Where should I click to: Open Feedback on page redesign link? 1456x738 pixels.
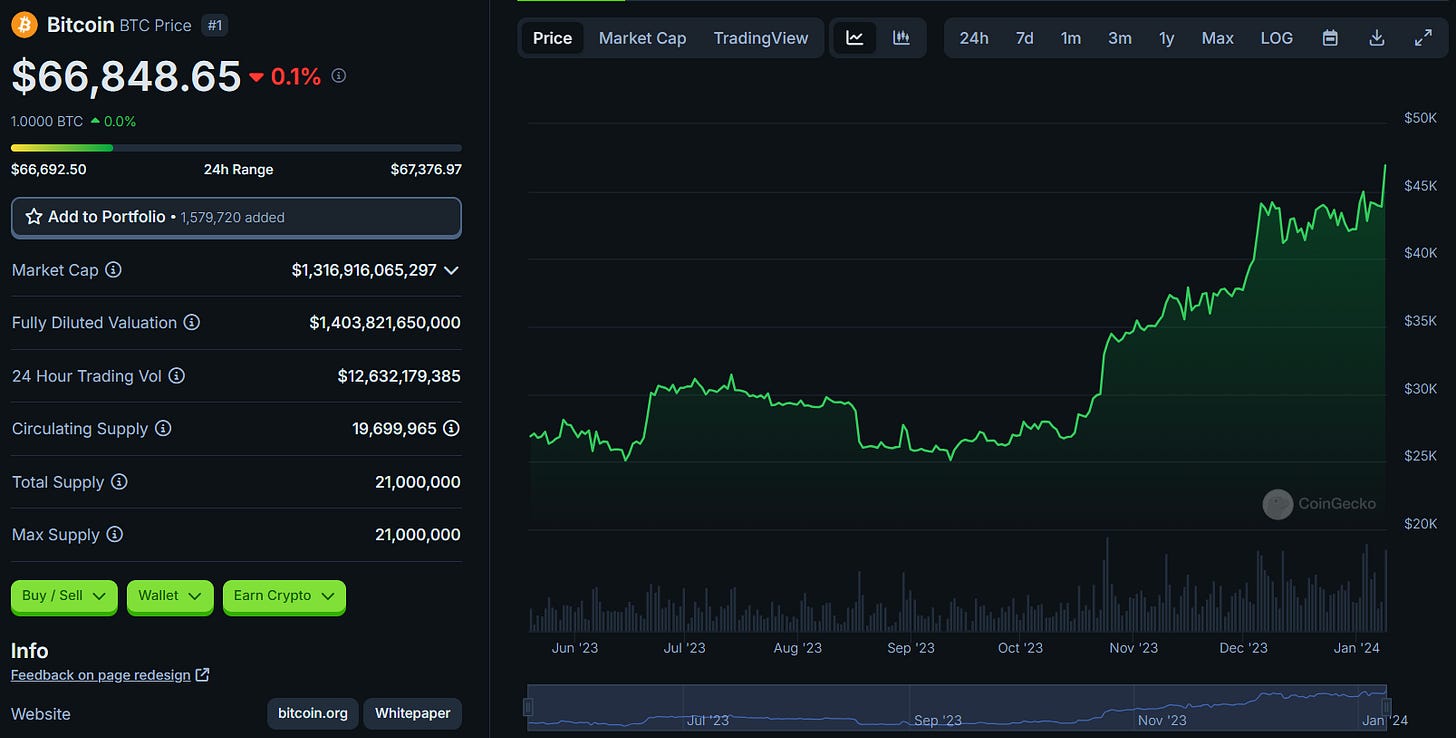click(101, 675)
